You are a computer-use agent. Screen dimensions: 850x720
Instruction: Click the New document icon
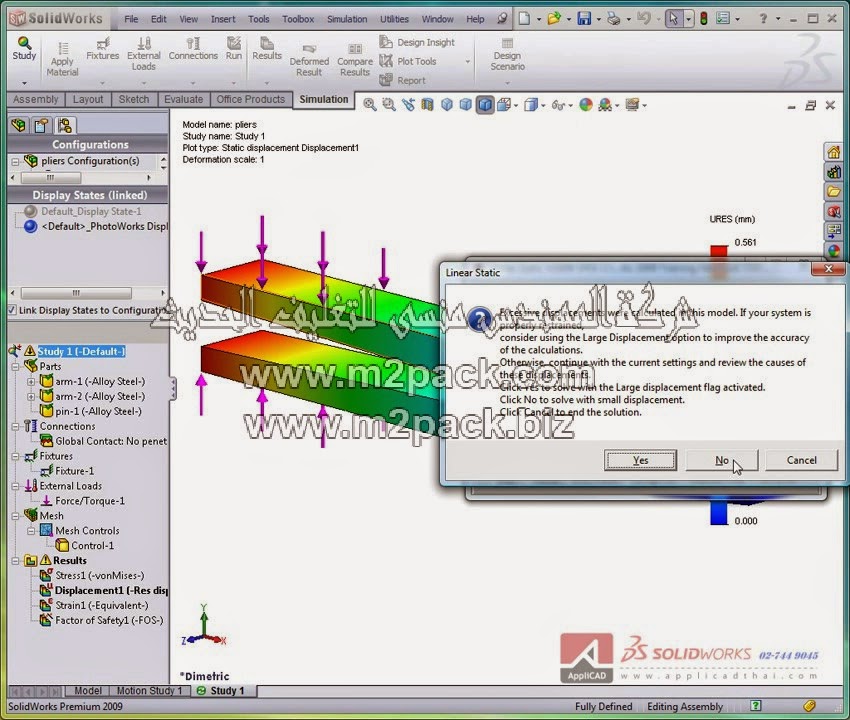[x=524, y=19]
